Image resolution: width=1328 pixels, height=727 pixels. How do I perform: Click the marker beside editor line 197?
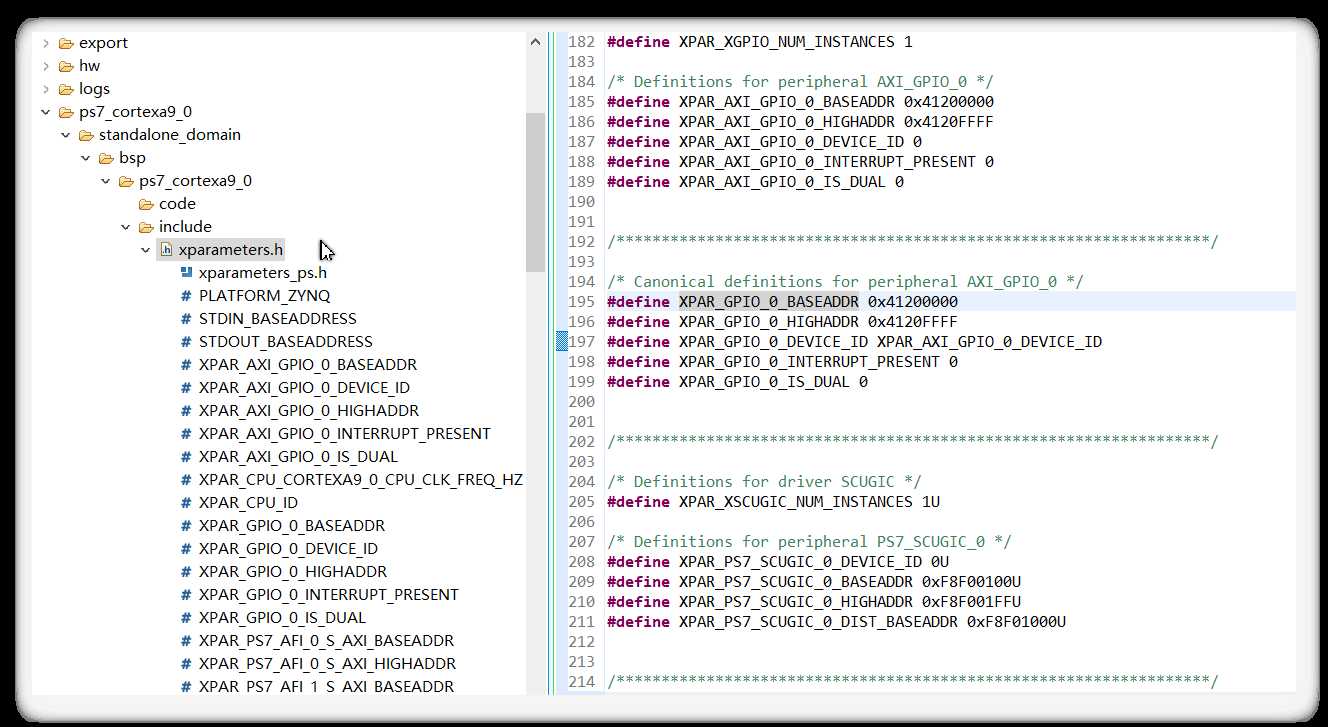pos(561,342)
